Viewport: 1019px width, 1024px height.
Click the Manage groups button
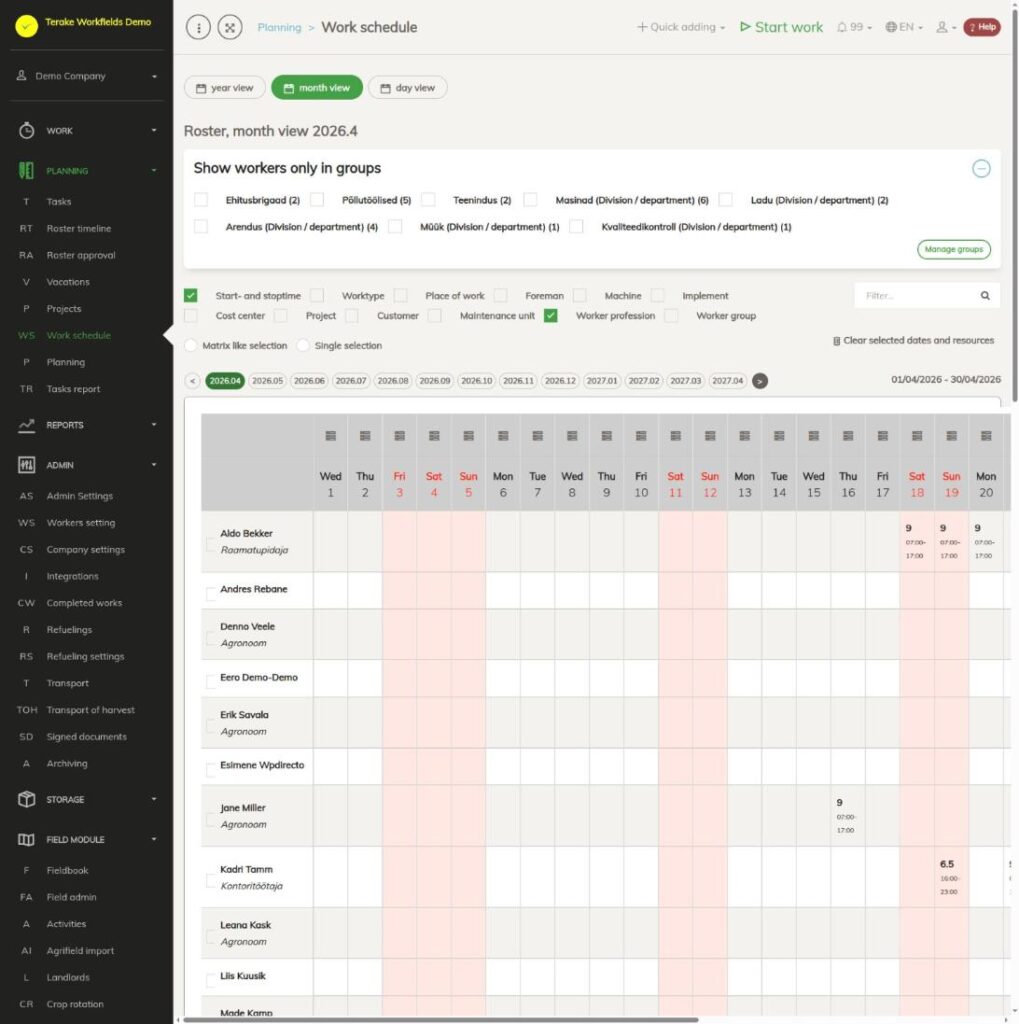(954, 249)
